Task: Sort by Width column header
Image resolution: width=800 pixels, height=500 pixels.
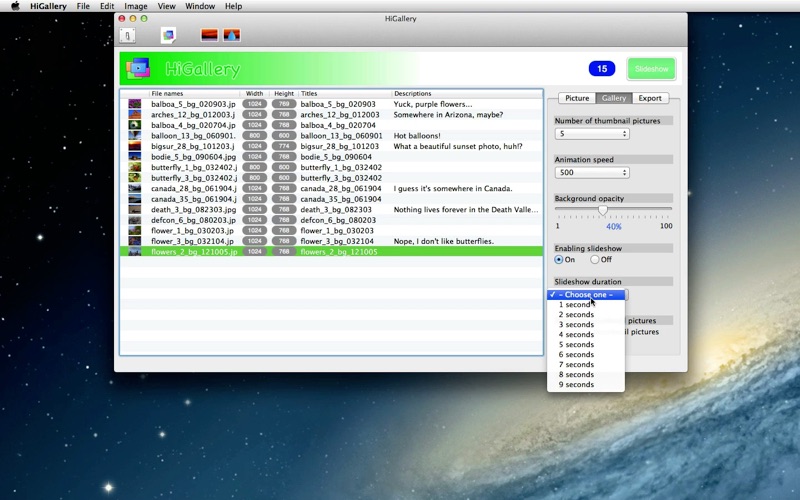Action: [255, 93]
